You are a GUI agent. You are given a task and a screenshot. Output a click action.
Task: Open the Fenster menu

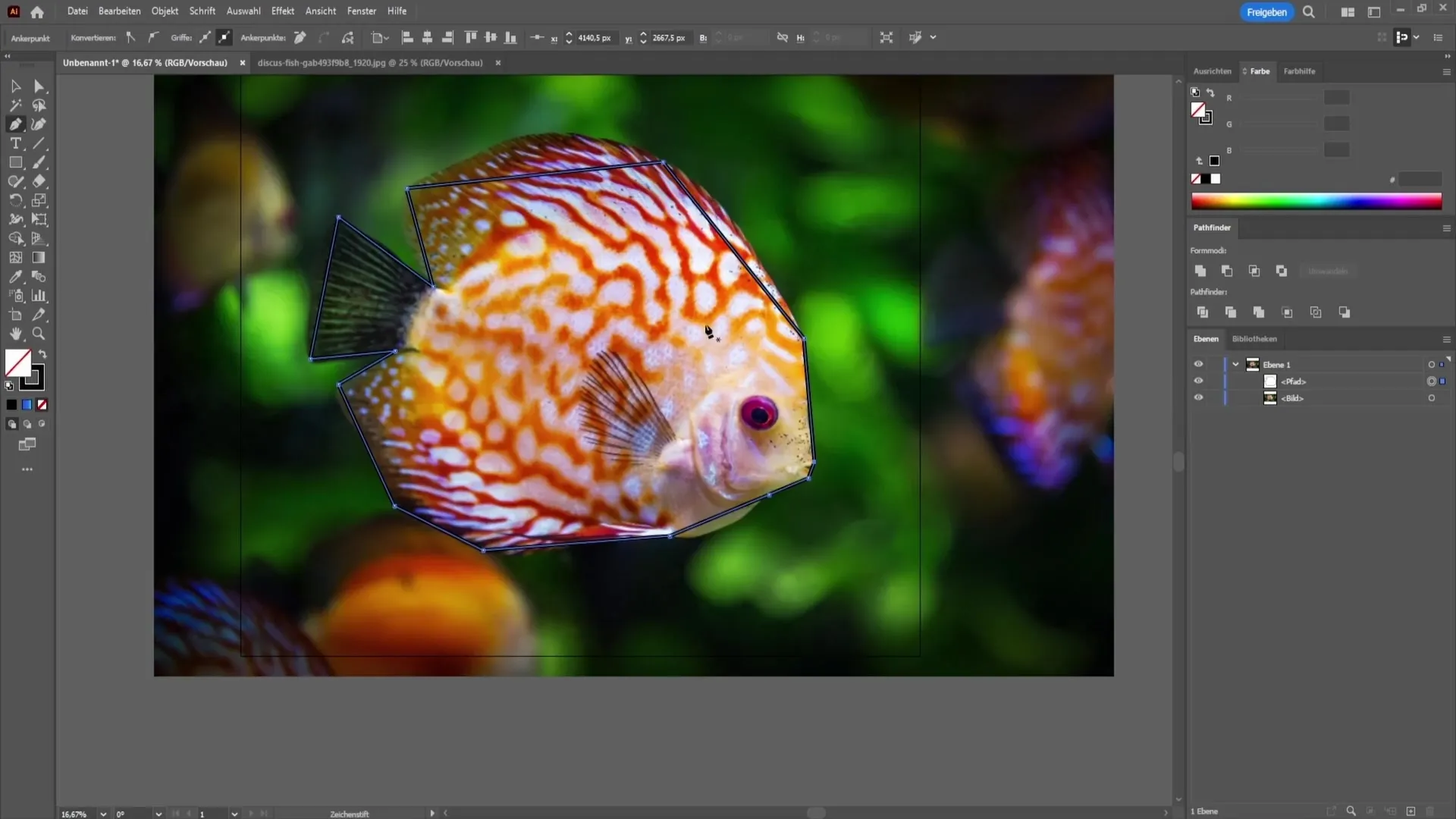362,11
